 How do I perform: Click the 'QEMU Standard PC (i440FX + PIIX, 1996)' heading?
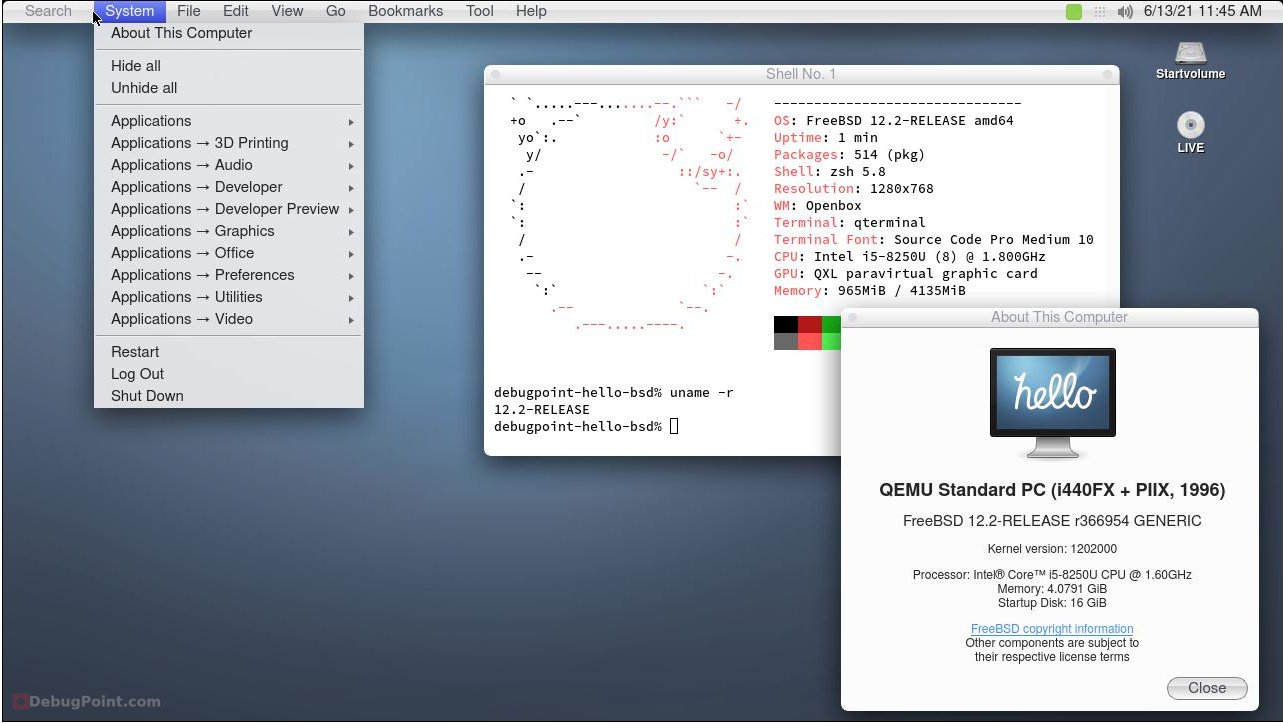[1052, 490]
